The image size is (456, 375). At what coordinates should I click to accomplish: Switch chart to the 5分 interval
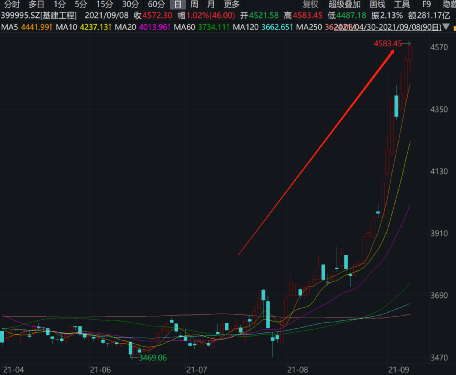coord(81,4)
